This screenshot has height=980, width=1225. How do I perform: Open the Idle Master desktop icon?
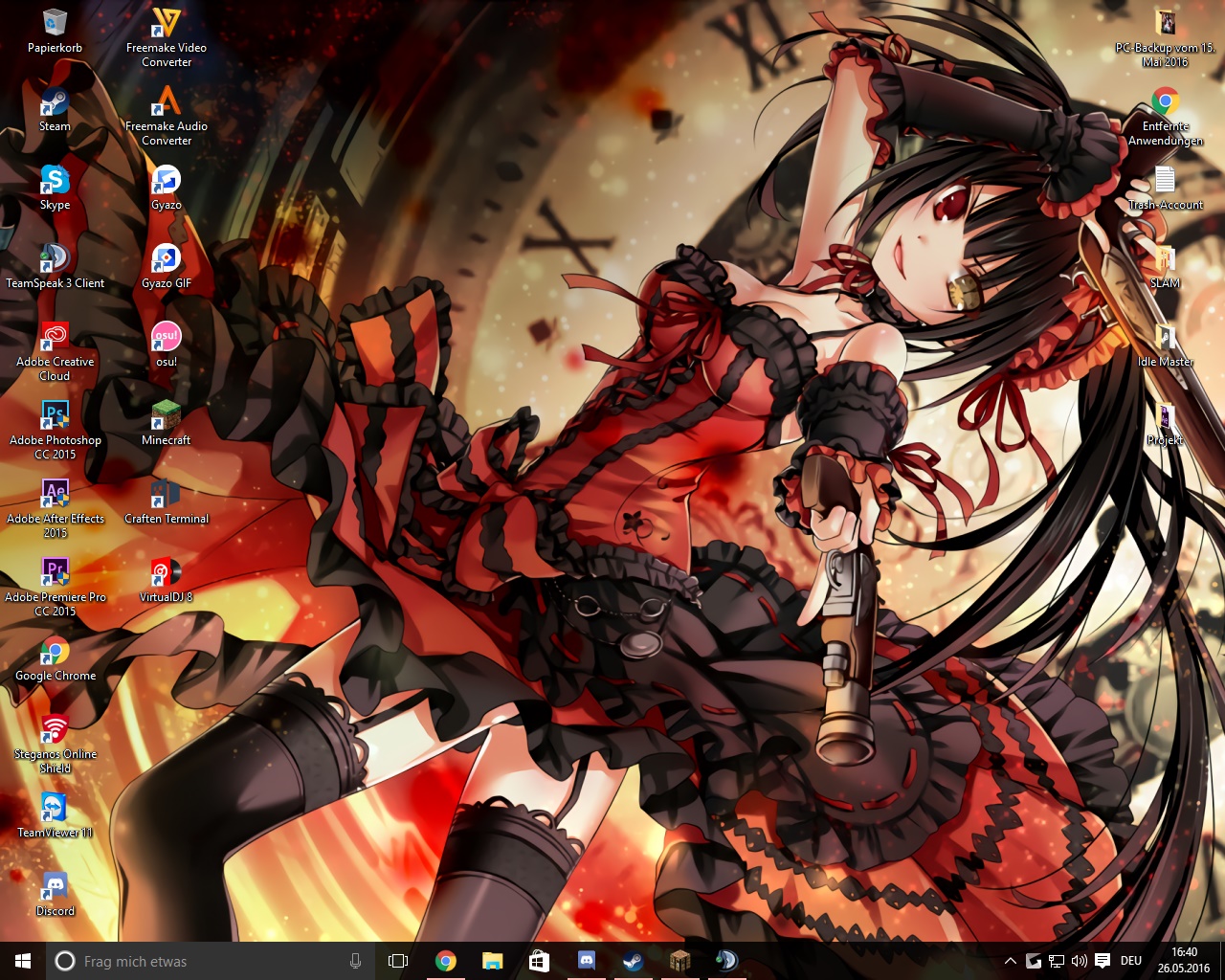tap(1165, 338)
